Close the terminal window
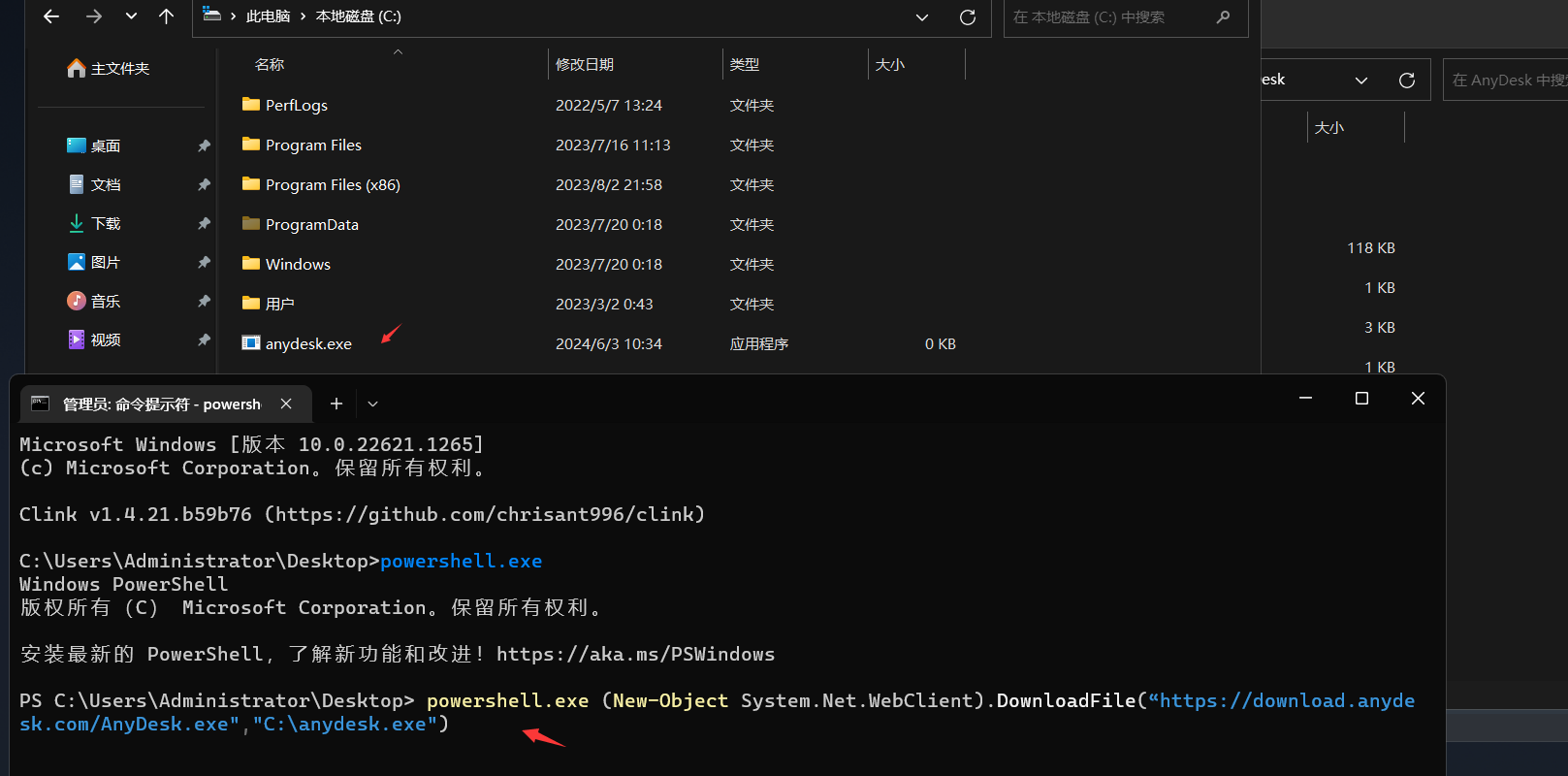The image size is (1568, 776). pyautogui.click(x=1418, y=399)
